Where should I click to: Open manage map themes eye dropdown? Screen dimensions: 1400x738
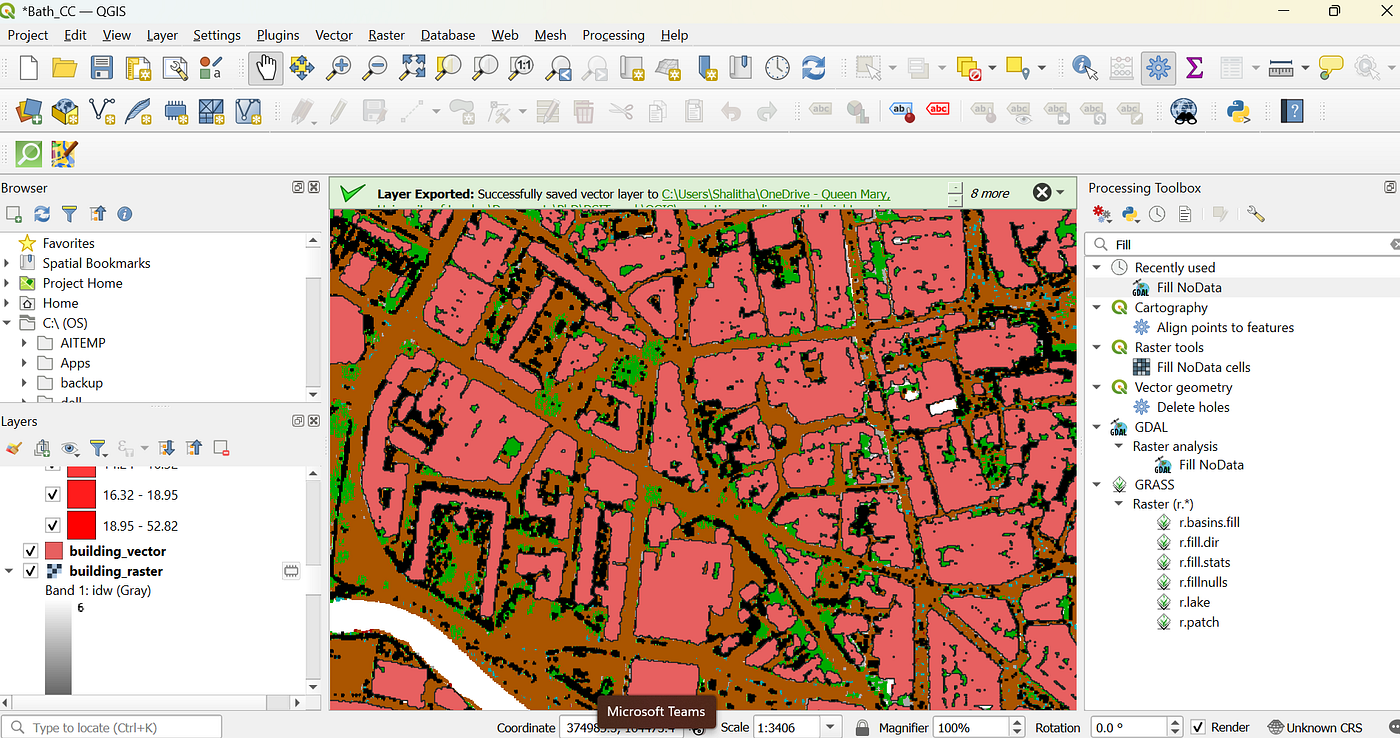click(x=72, y=448)
